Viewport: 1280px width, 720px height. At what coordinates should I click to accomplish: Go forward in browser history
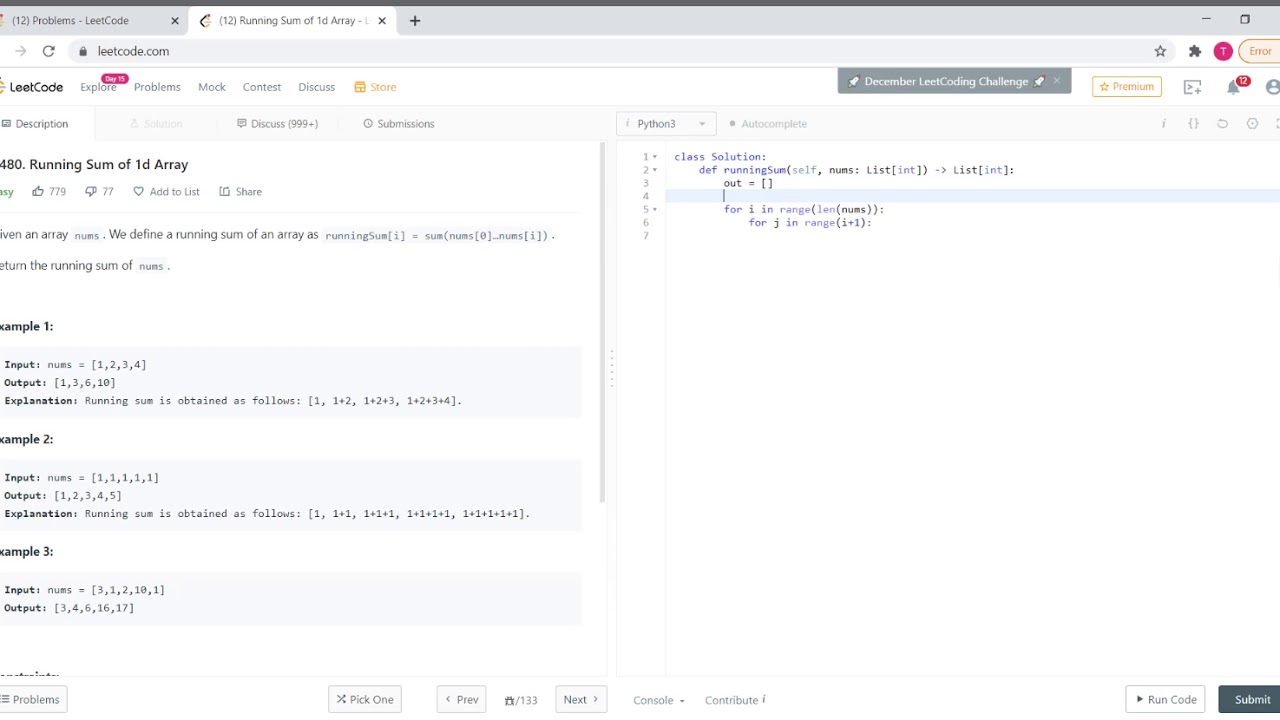pyautogui.click(x=20, y=51)
